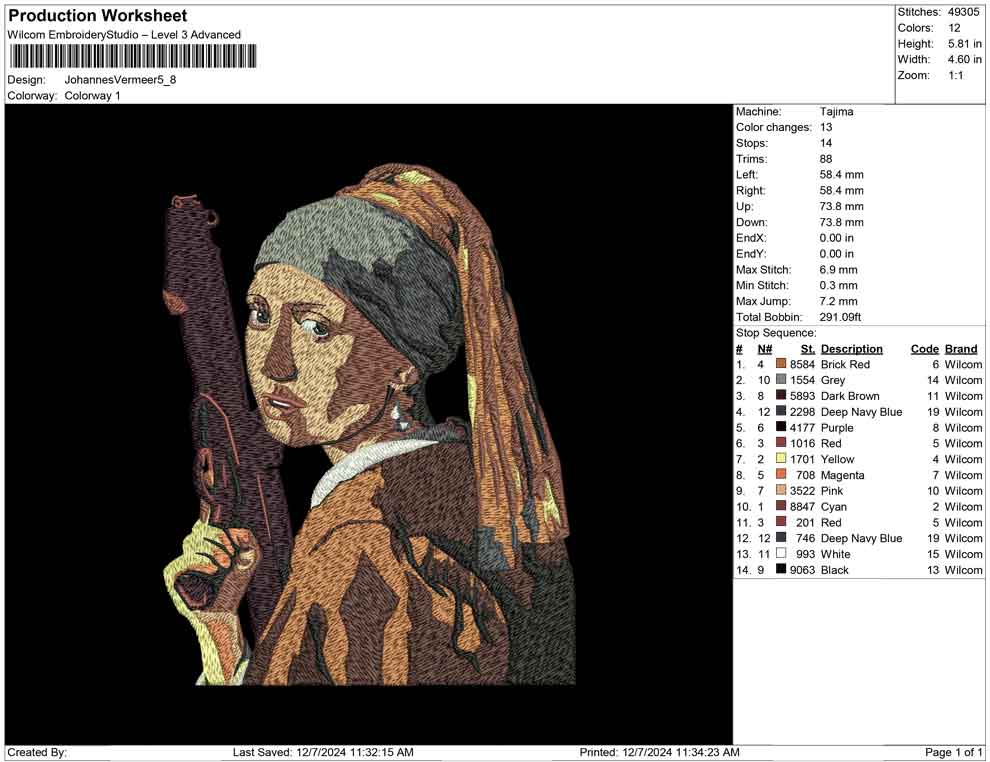The image size is (990, 762).
Task: Click the Page 1 of 1 indicator
Action: point(954,752)
